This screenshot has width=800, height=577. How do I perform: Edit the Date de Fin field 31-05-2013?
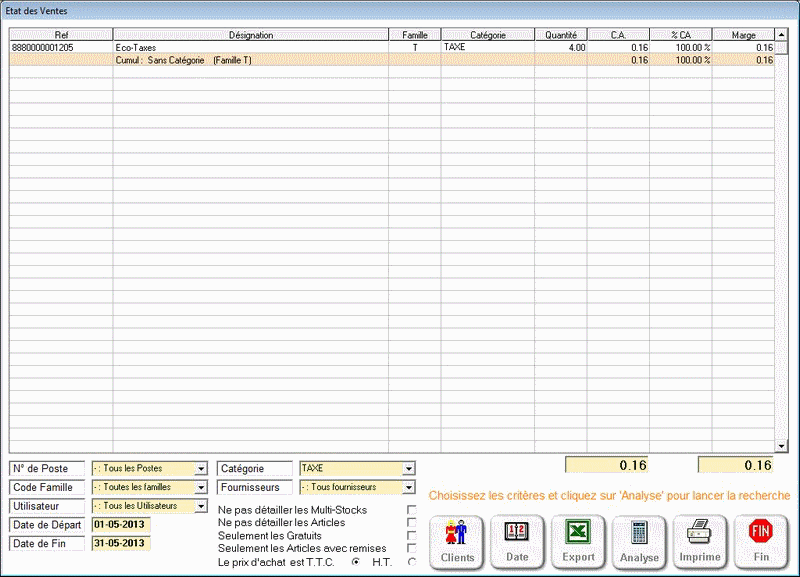pyautogui.click(x=121, y=543)
